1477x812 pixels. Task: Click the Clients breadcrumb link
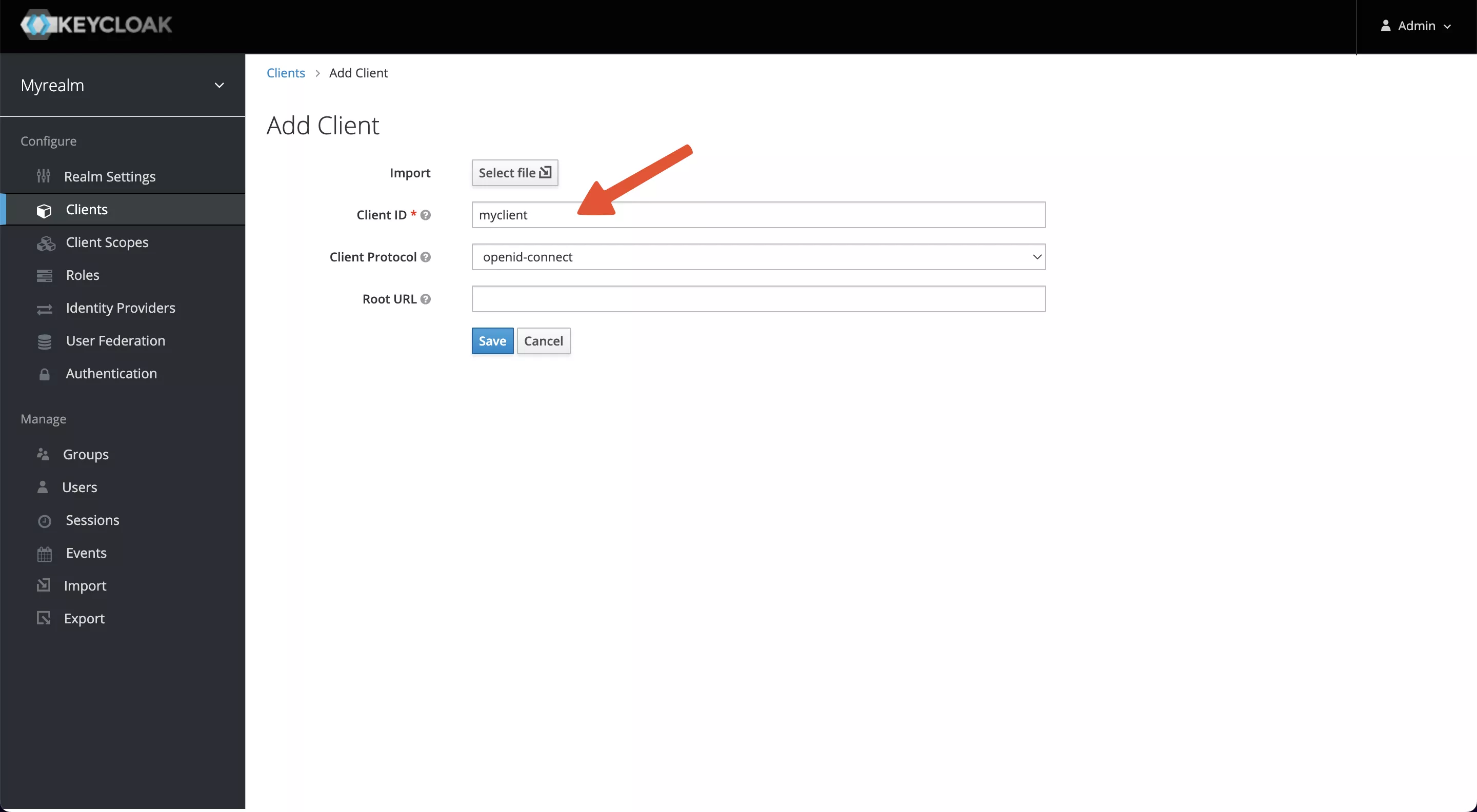[286, 72]
